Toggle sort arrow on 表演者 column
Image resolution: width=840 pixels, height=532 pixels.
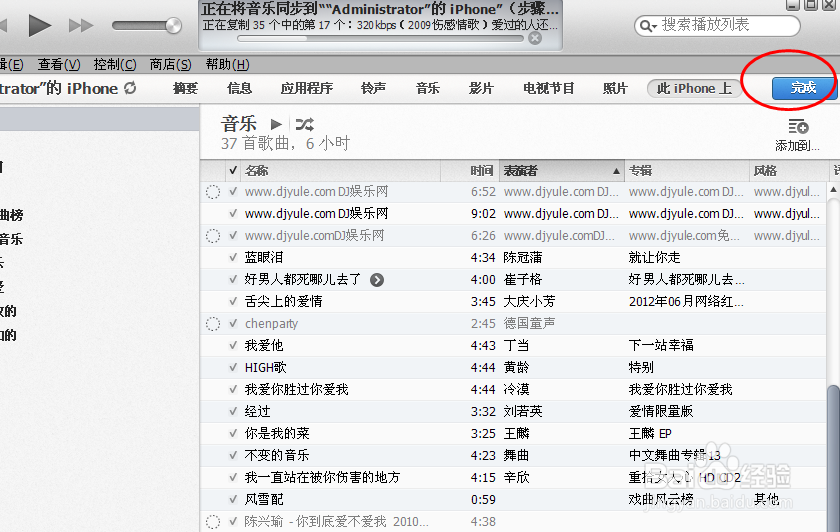tap(616, 171)
